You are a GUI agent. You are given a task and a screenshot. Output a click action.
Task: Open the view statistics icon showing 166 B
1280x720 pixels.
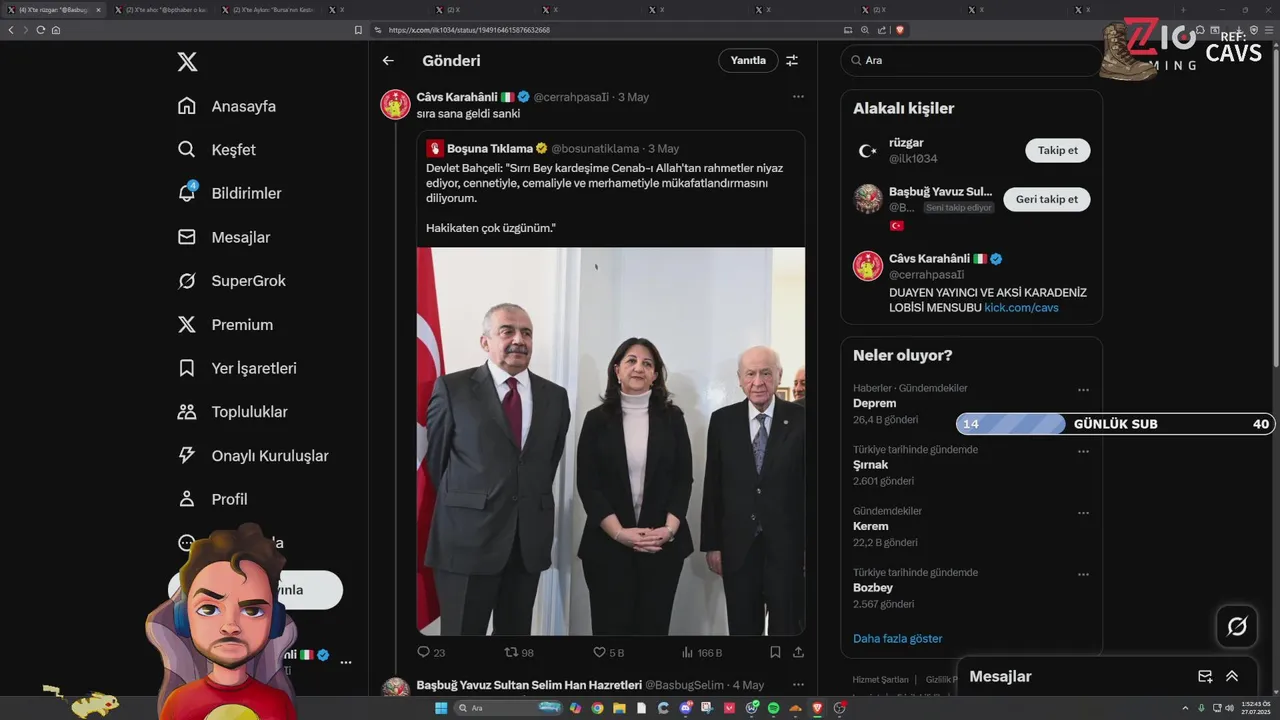coord(687,652)
